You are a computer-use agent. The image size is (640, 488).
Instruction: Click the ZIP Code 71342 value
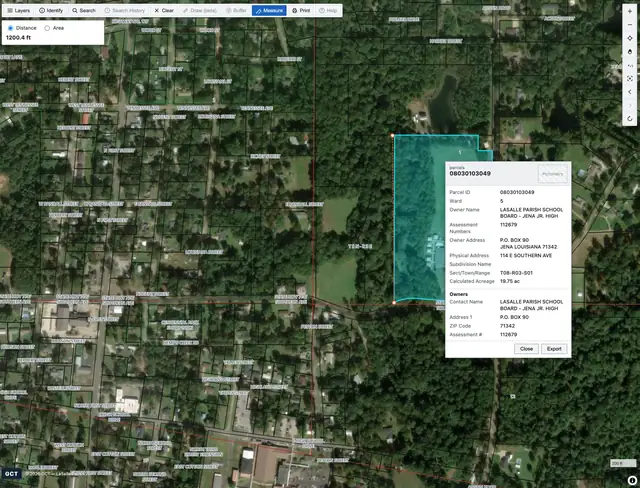tap(507, 326)
